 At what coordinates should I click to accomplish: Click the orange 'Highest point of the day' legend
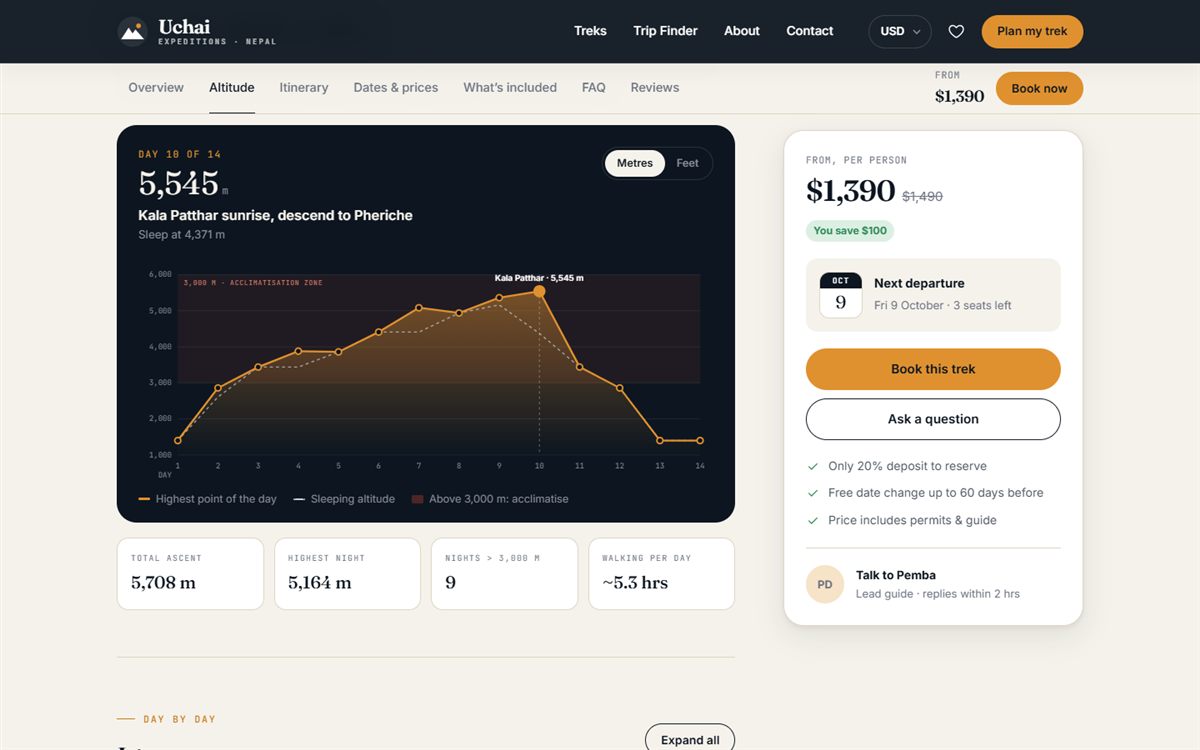coord(208,499)
